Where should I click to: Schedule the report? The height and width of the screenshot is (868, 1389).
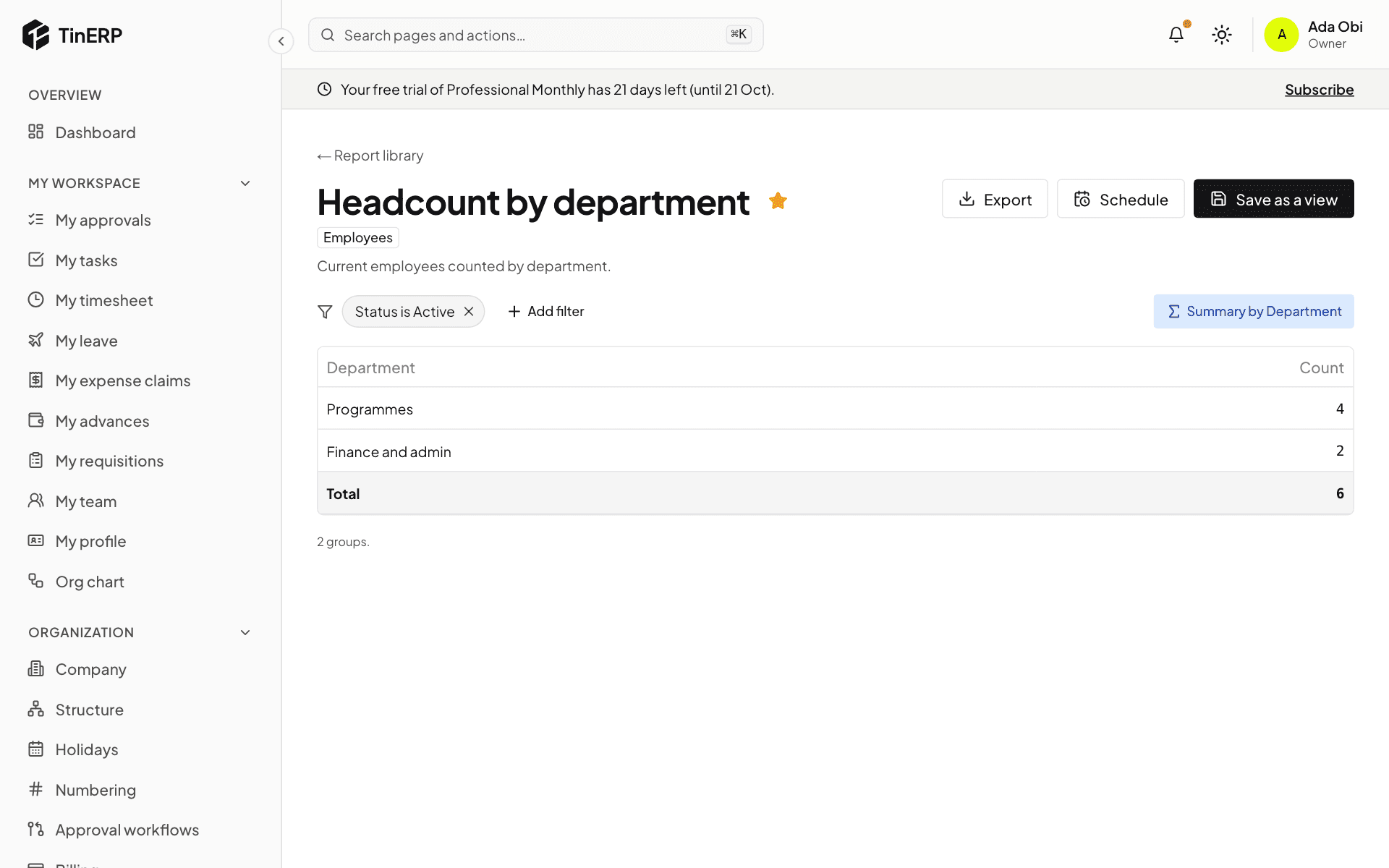point(1121,199)
